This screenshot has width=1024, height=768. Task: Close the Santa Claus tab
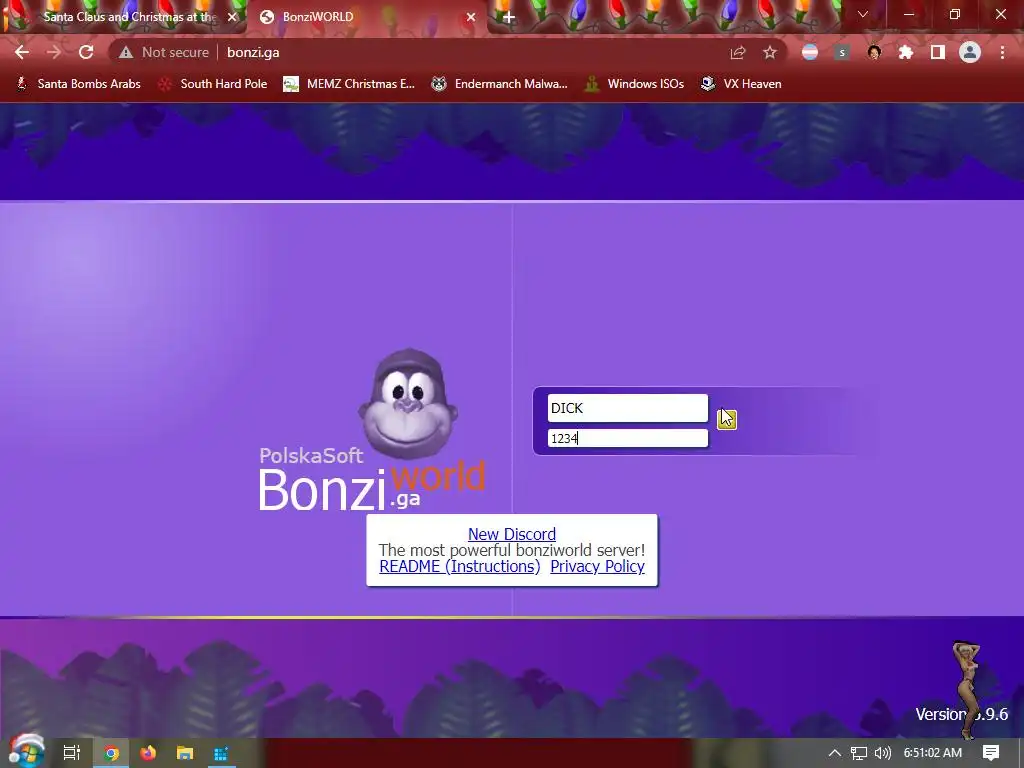click(x=232, y=17)
